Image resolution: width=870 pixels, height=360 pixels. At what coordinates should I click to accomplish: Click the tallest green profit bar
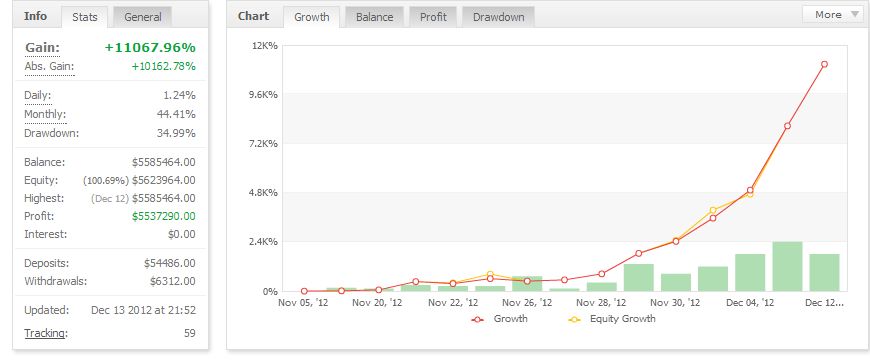coord(787,266)
